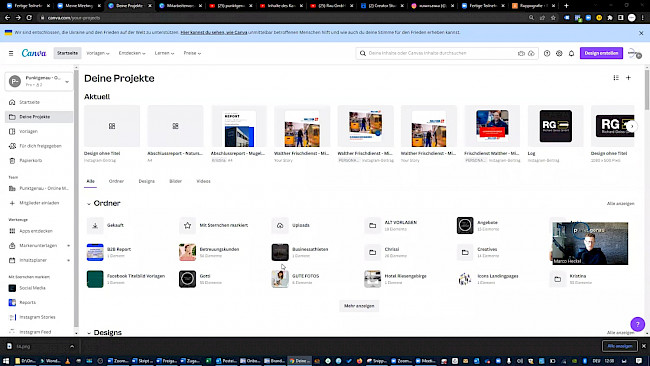The height and width of the screenshot is (366, 650).
Task: Click the Design erstellen button
Action: pyautogui.click(x=601, y=53)
